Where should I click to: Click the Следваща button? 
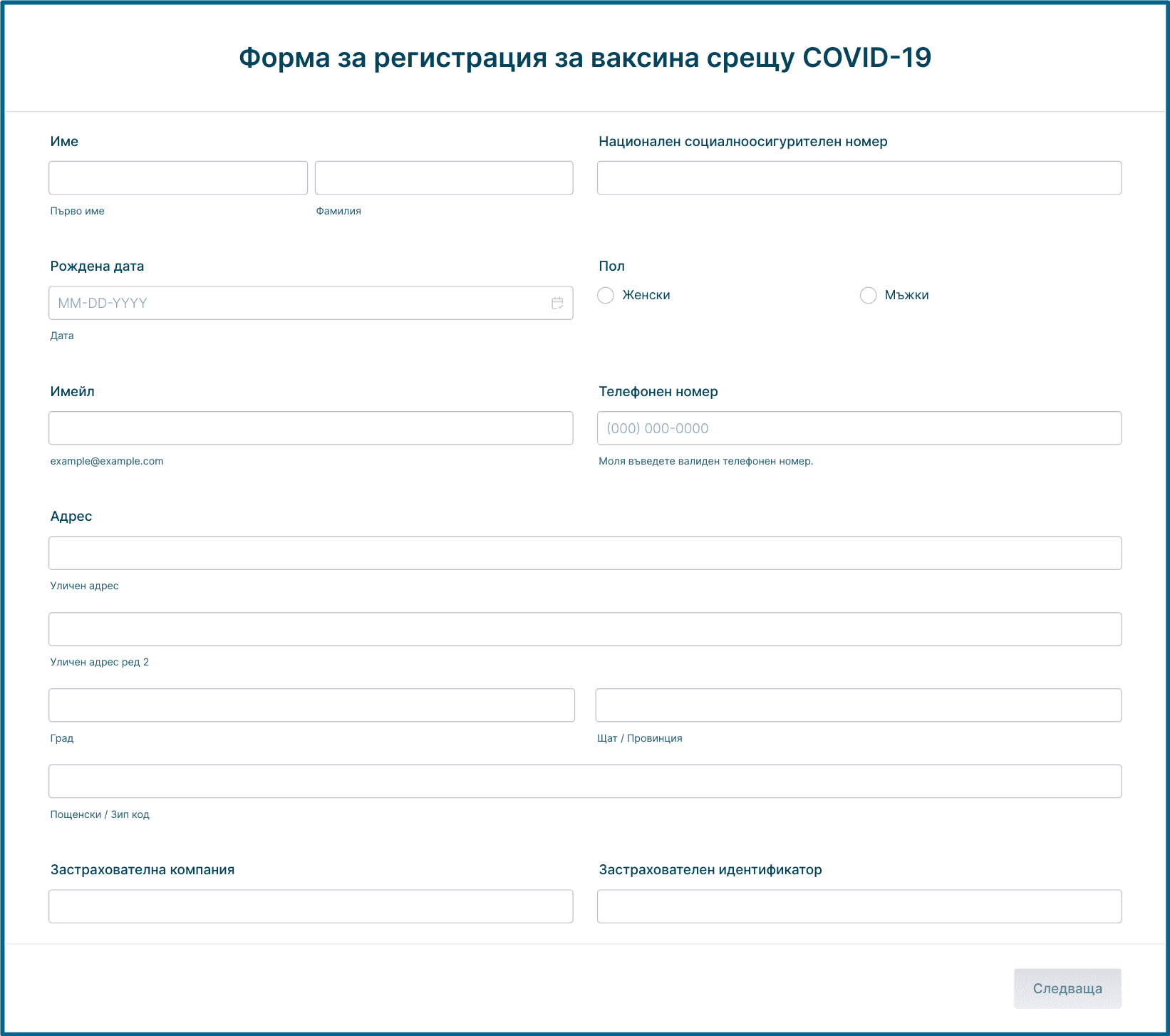(1067, 988)
